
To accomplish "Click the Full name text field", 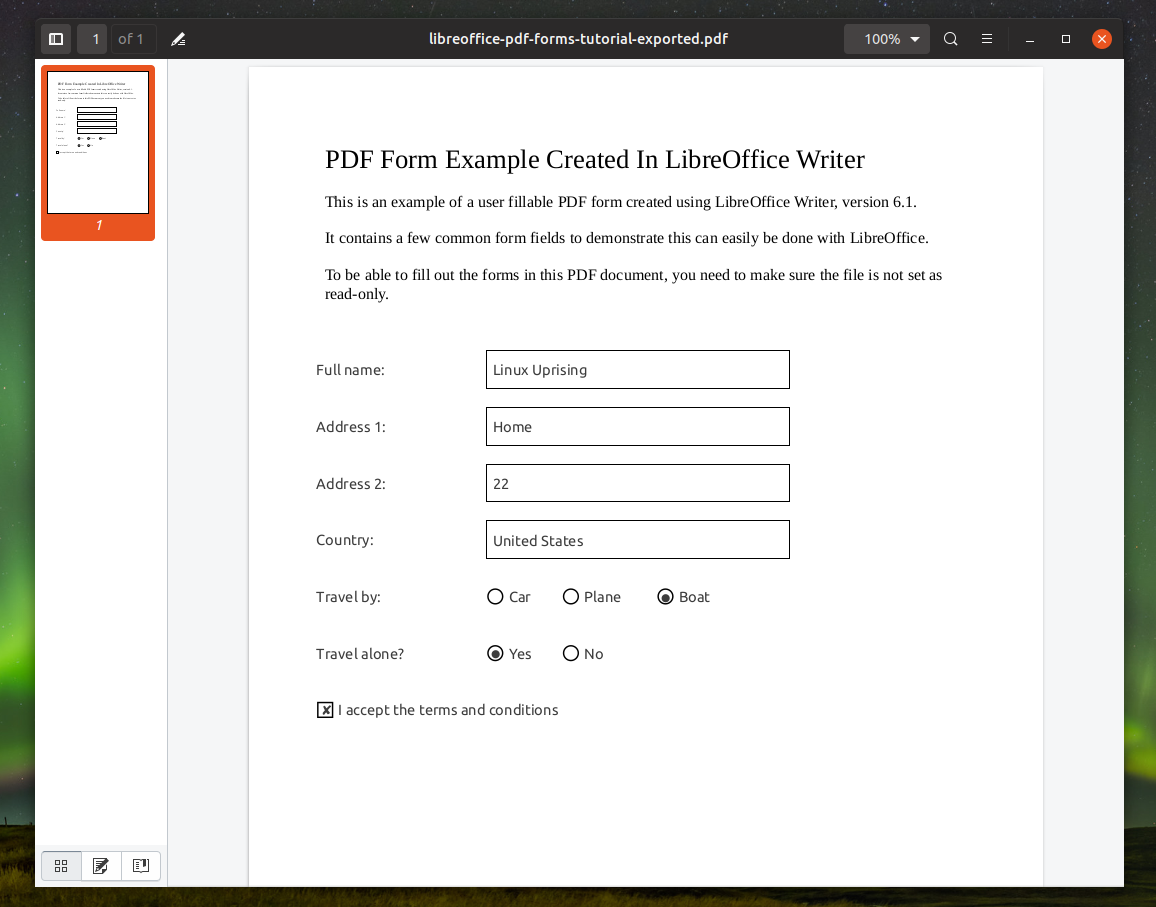I will pyautogui.click(x=637, y=369).
